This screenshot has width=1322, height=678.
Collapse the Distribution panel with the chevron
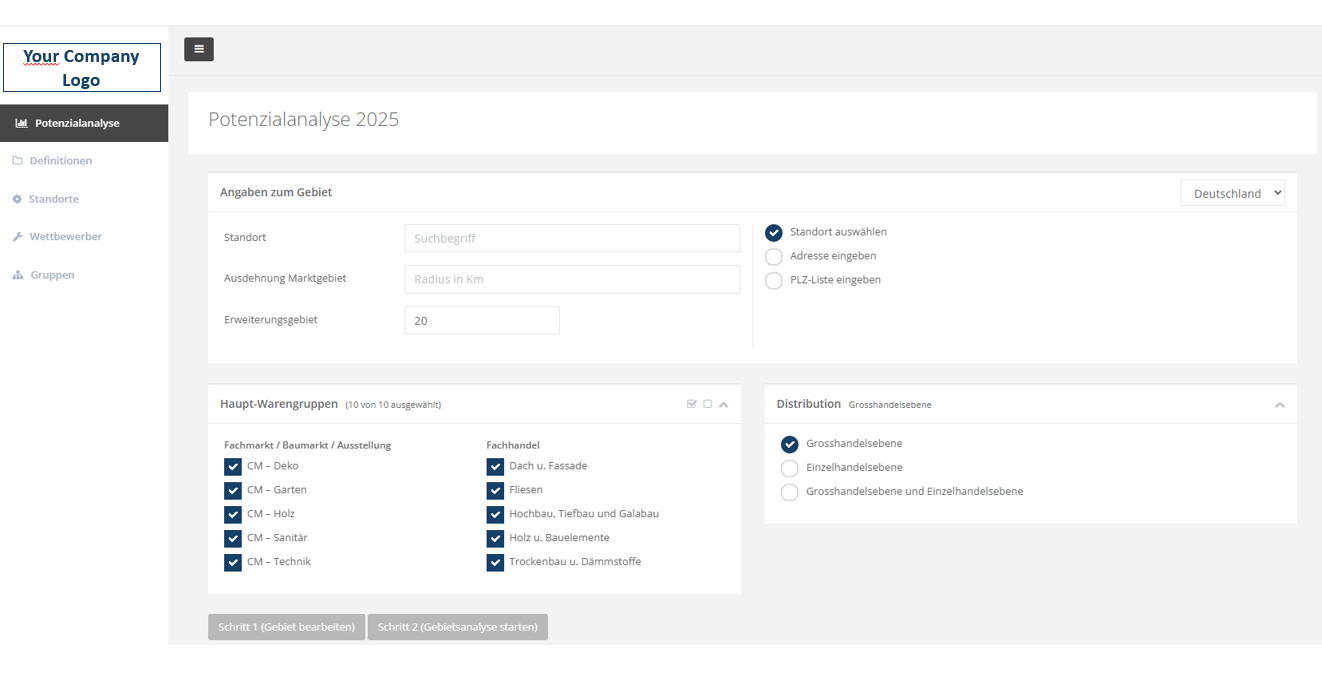1279,405
